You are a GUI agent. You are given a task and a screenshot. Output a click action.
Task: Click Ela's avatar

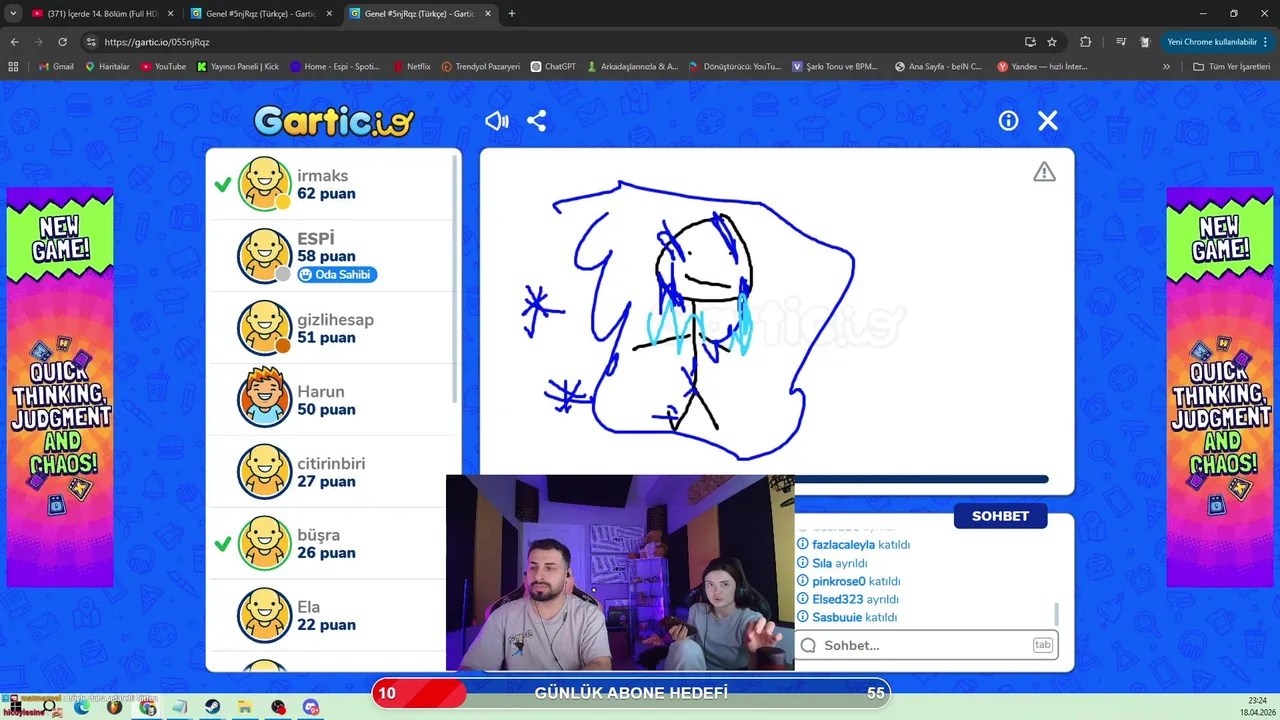tap(264, 616)
